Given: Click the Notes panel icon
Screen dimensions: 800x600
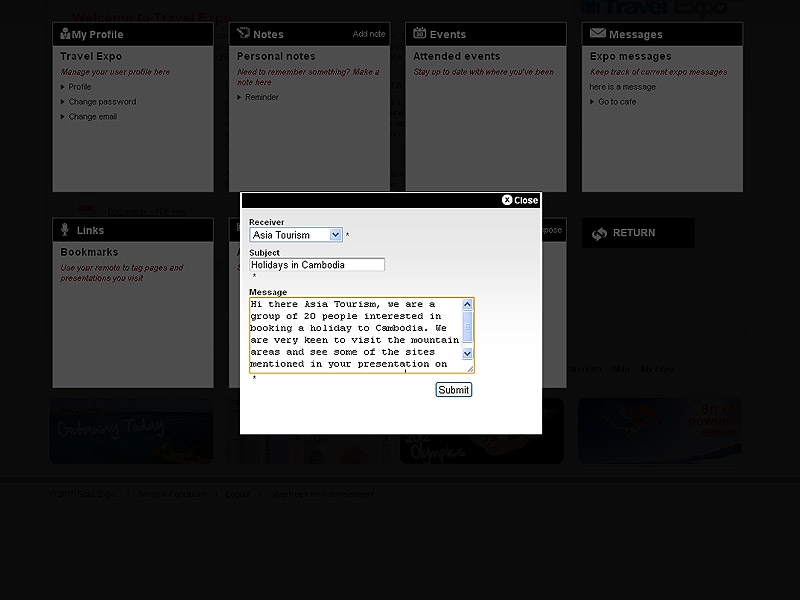Looking at the screenshot, I should click(243, 34).
